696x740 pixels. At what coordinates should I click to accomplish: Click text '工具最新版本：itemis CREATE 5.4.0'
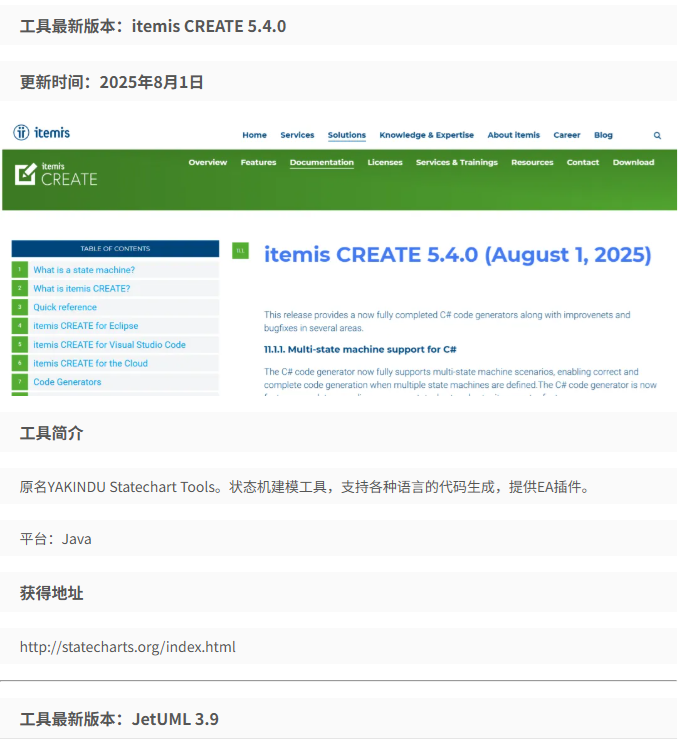pos(153,26)
